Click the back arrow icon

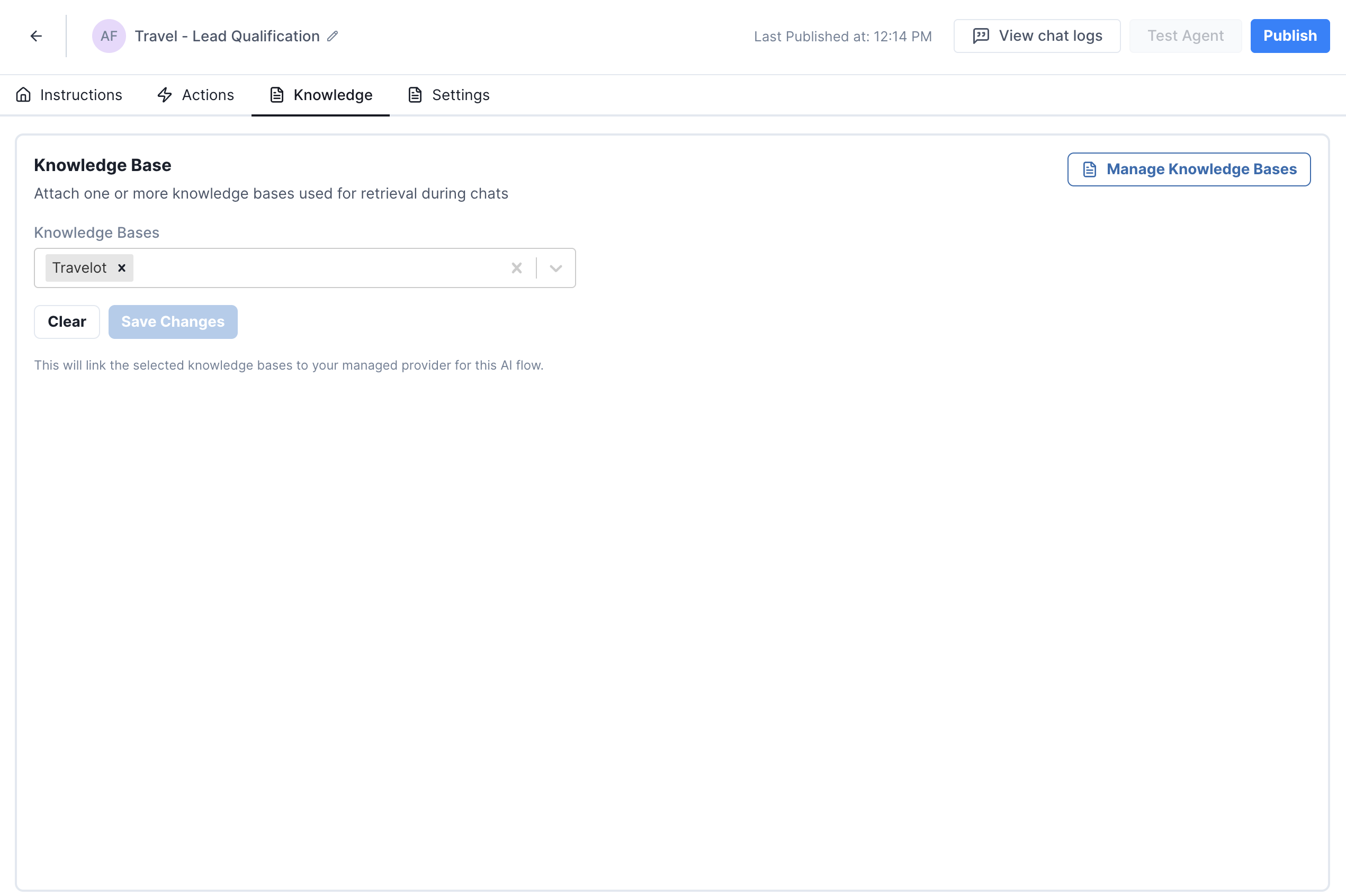click(x=36, y=36)
